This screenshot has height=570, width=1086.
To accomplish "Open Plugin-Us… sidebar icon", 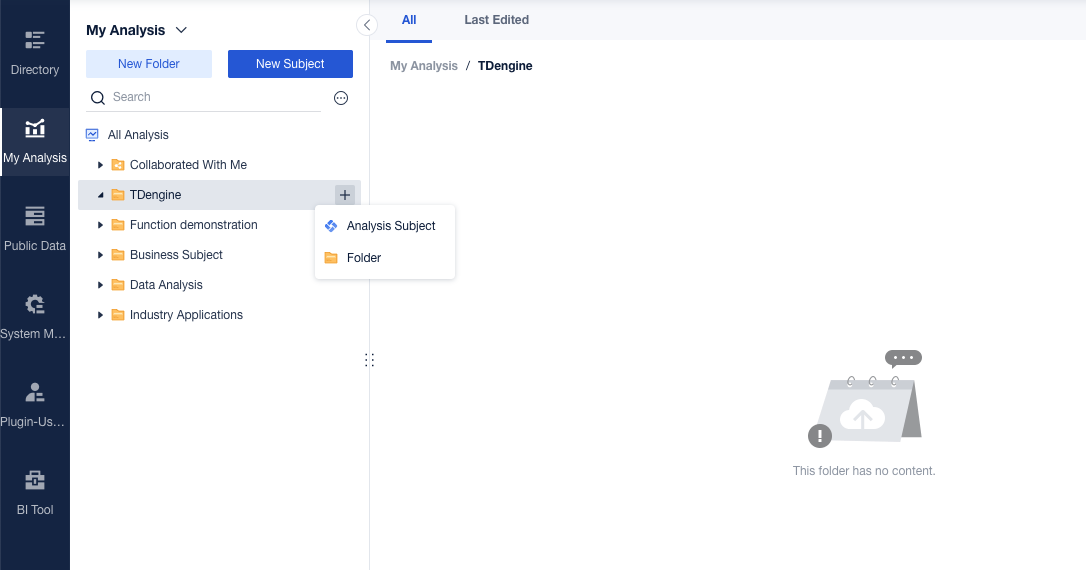I will click(x=35, y=392).
